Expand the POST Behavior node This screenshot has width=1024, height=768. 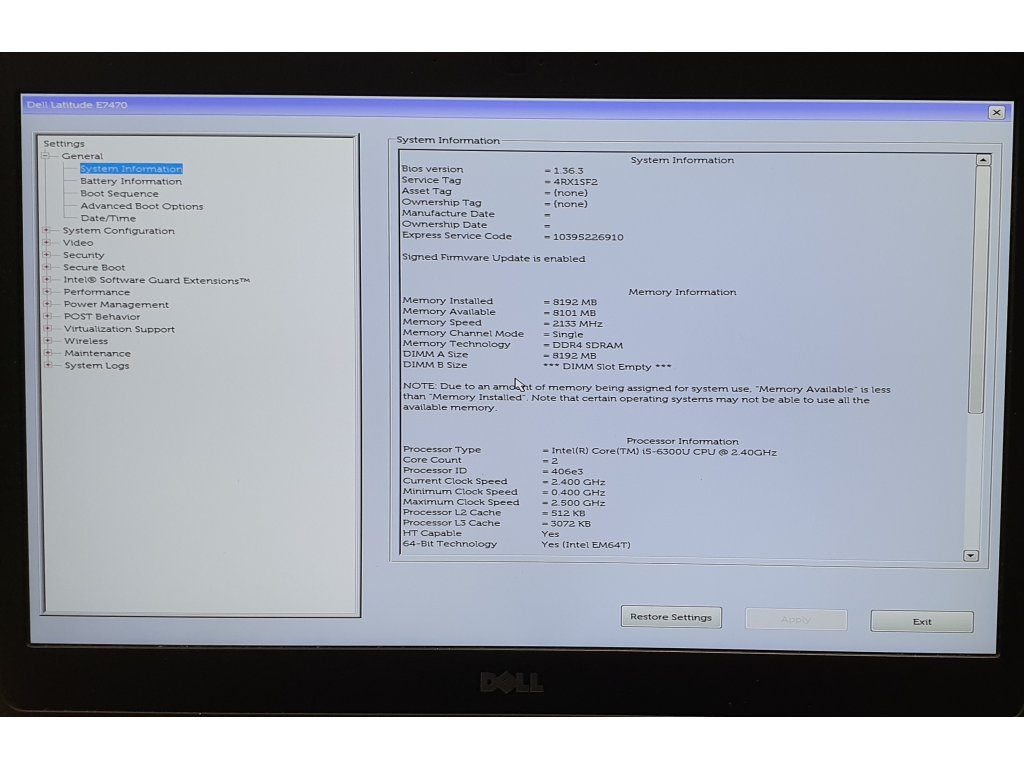47,316
